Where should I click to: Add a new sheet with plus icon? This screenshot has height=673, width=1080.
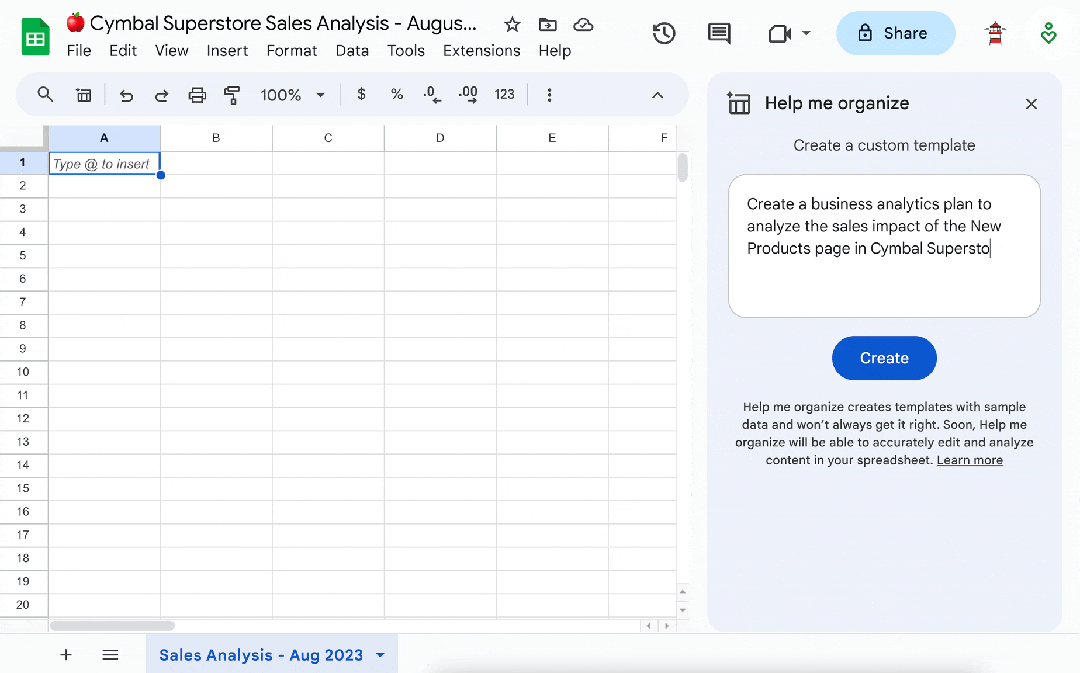click(65, 654)
